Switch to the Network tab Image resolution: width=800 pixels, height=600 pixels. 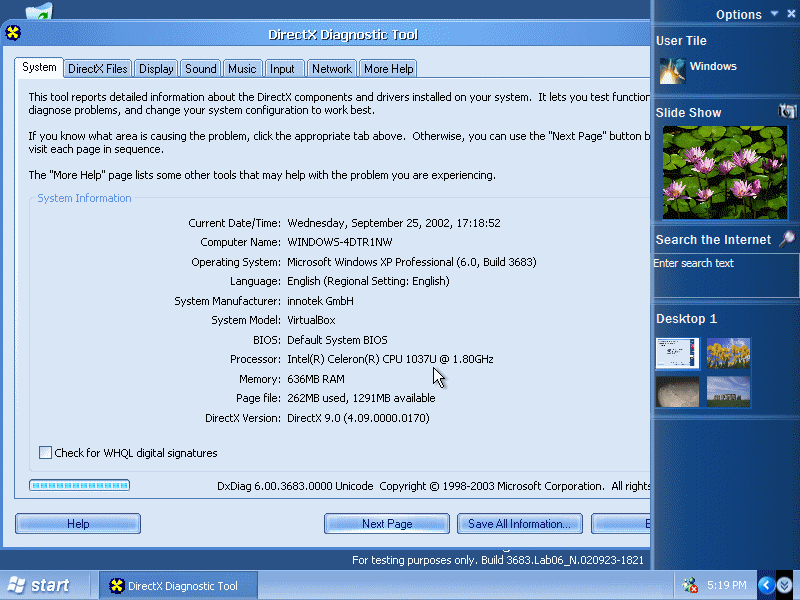point(332,69)
